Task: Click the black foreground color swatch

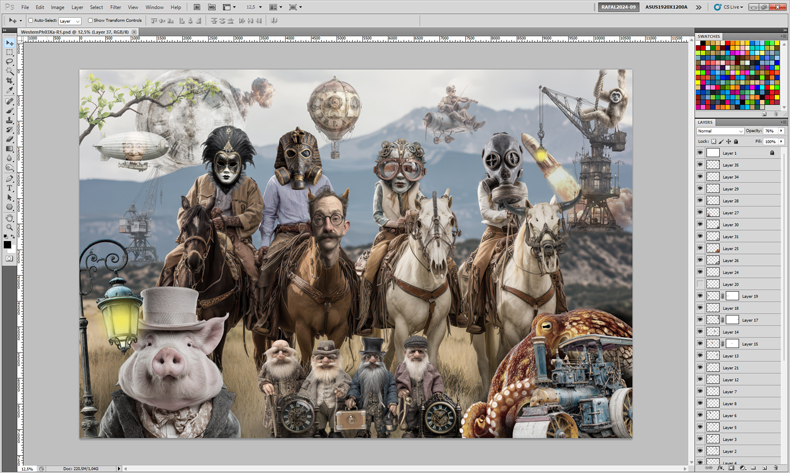Action: [x=7, y=245]
